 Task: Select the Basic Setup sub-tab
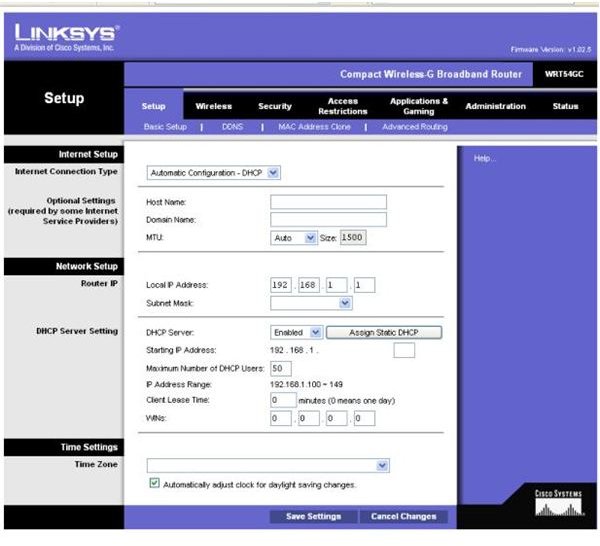pos(165,127)
